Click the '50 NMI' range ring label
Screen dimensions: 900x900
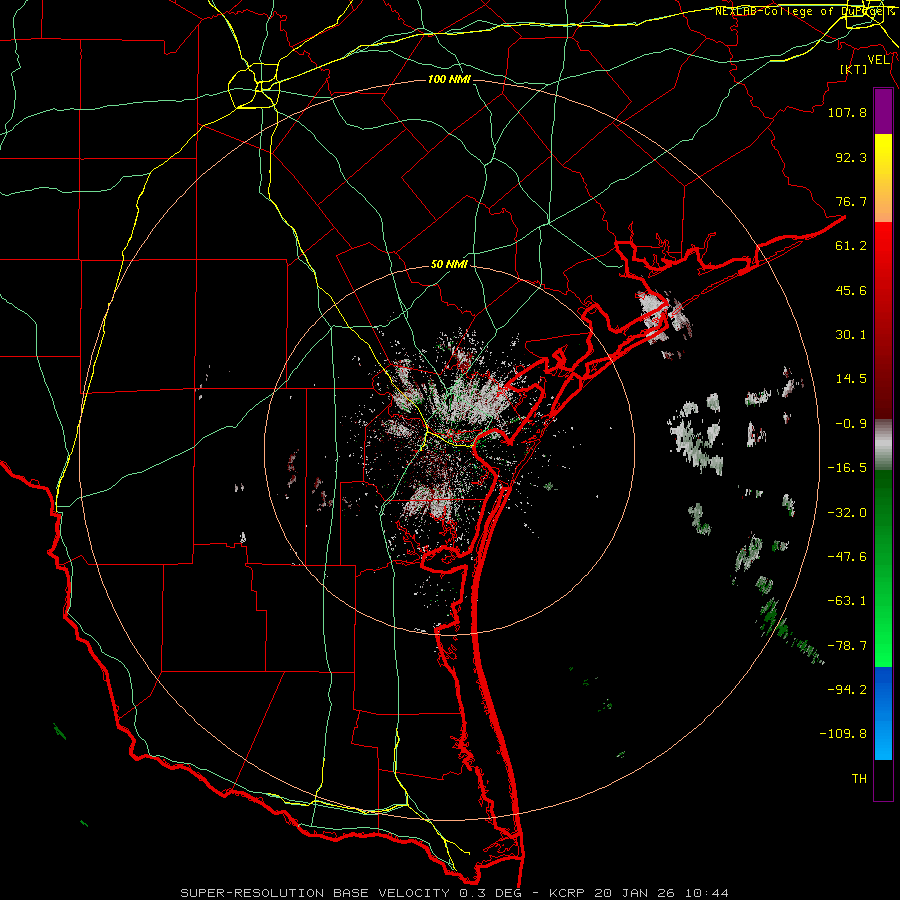tap(449, 265)
